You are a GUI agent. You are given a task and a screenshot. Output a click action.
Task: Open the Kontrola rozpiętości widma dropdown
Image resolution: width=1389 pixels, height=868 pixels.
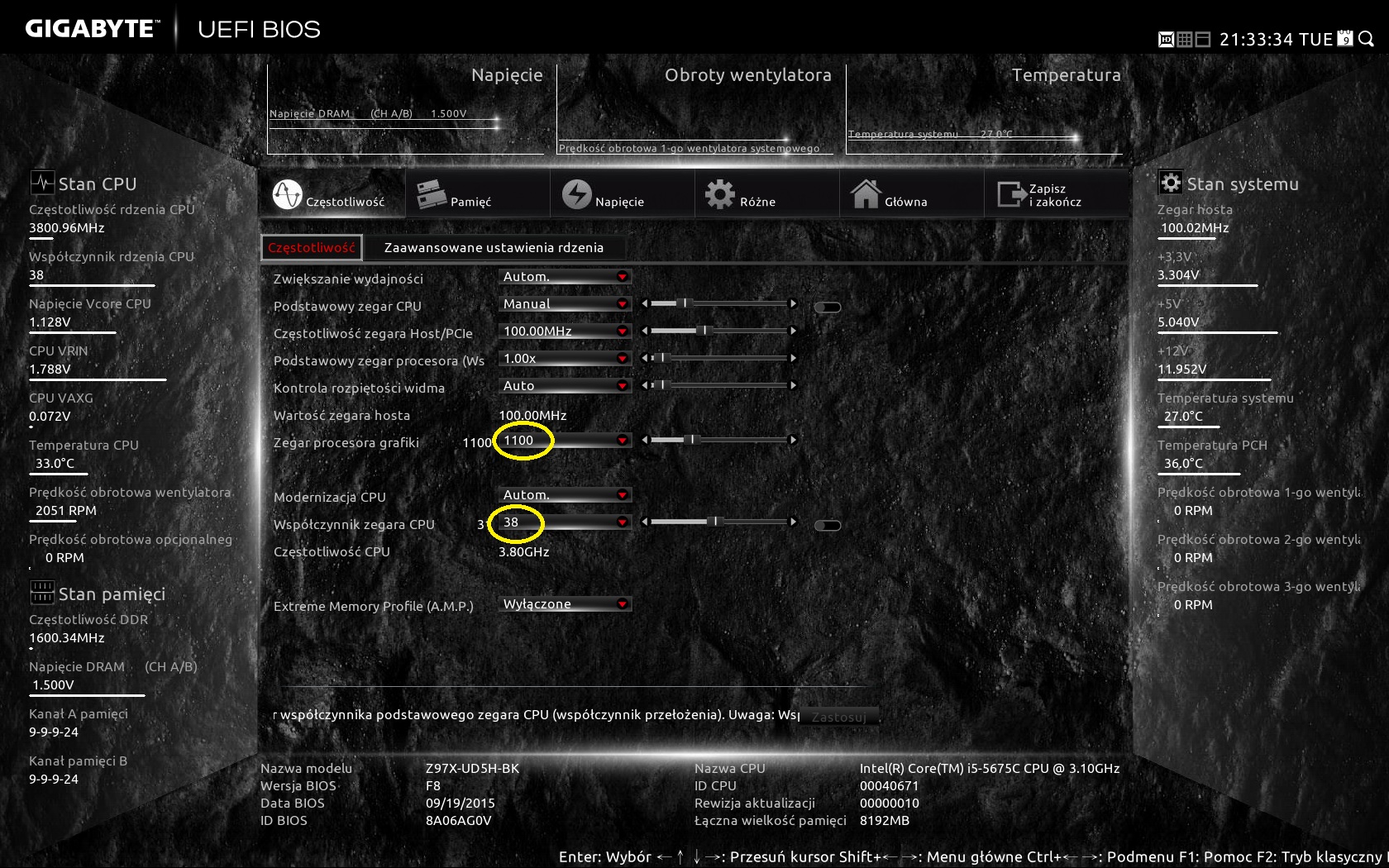click(x=566, y=386)
